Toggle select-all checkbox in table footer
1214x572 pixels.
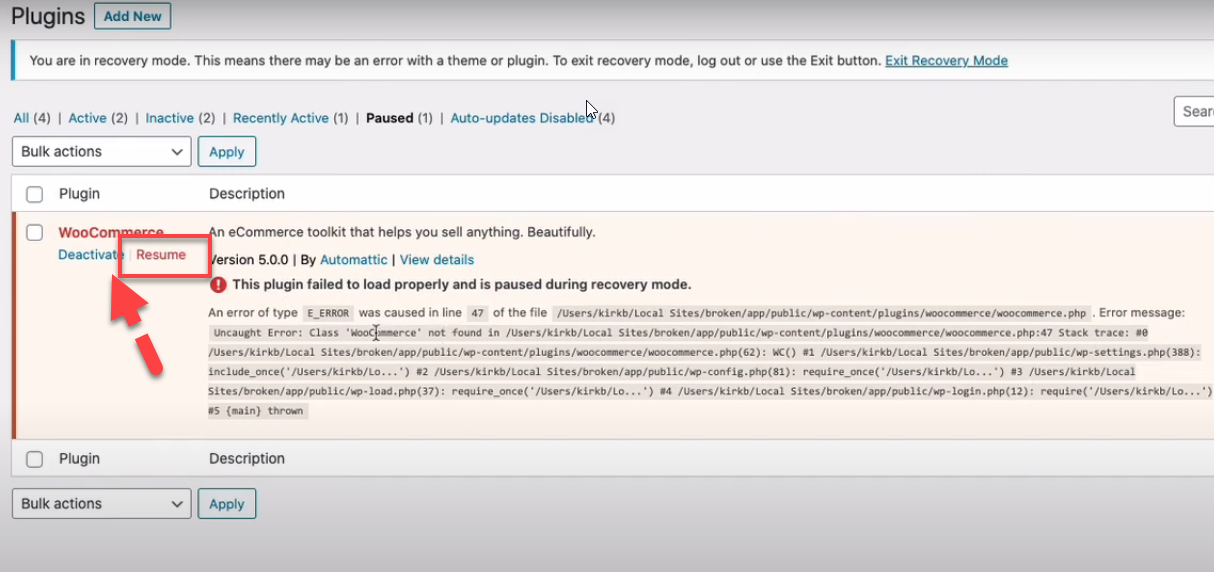[35, 459]
